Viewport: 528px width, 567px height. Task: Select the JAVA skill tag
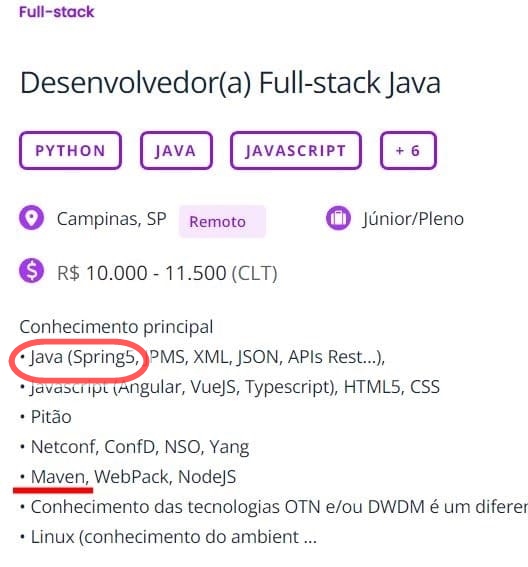[x=176, y=150]
